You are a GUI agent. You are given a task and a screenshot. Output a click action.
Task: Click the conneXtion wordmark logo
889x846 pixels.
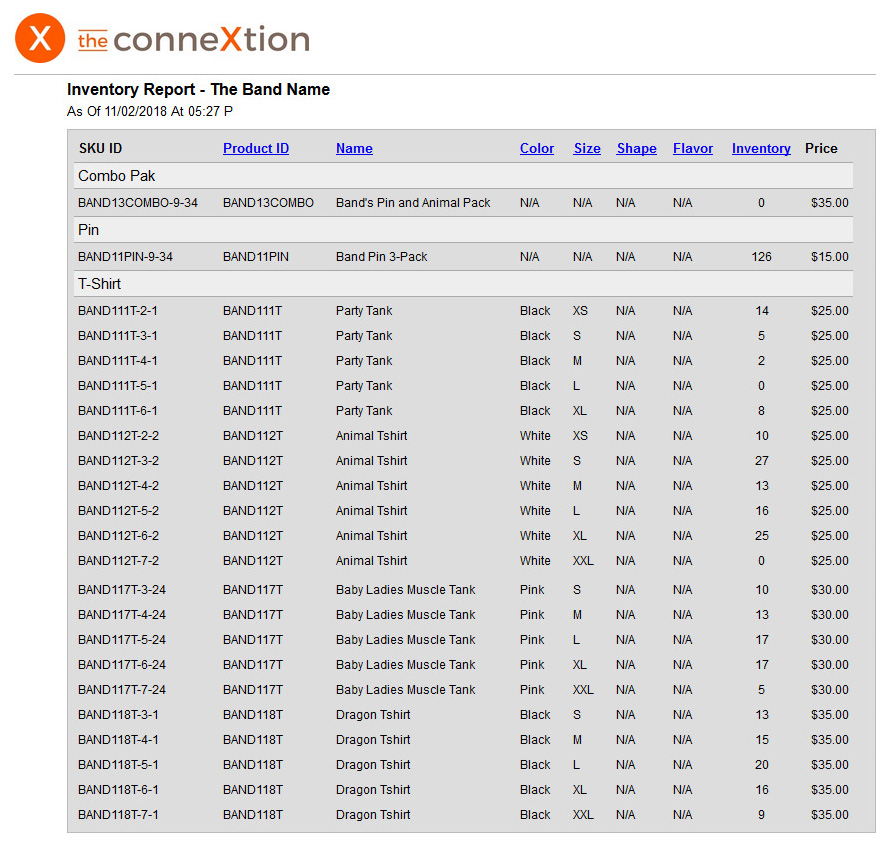194,40
